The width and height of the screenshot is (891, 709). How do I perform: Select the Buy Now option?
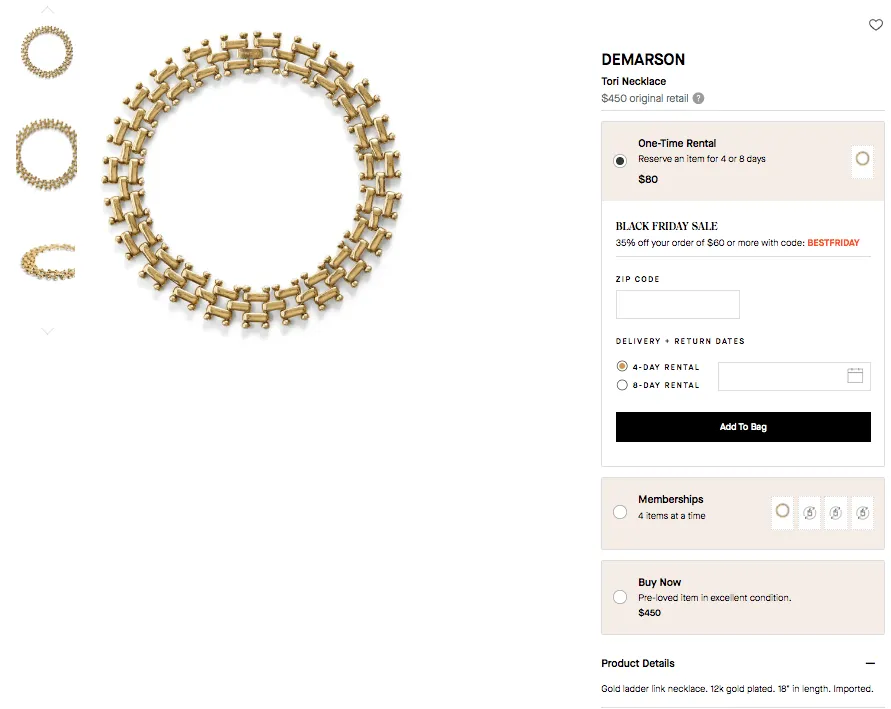pyautogui.click(x=620, y=596)
